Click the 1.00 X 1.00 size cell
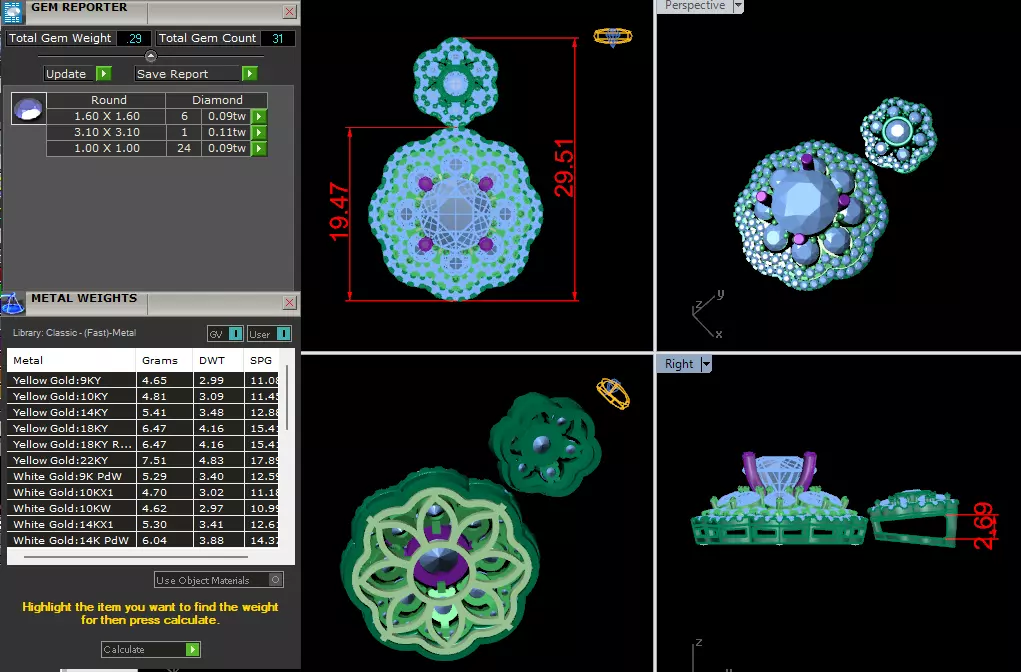This screenshot has height=672, width=1021. (x=106, y=148)
